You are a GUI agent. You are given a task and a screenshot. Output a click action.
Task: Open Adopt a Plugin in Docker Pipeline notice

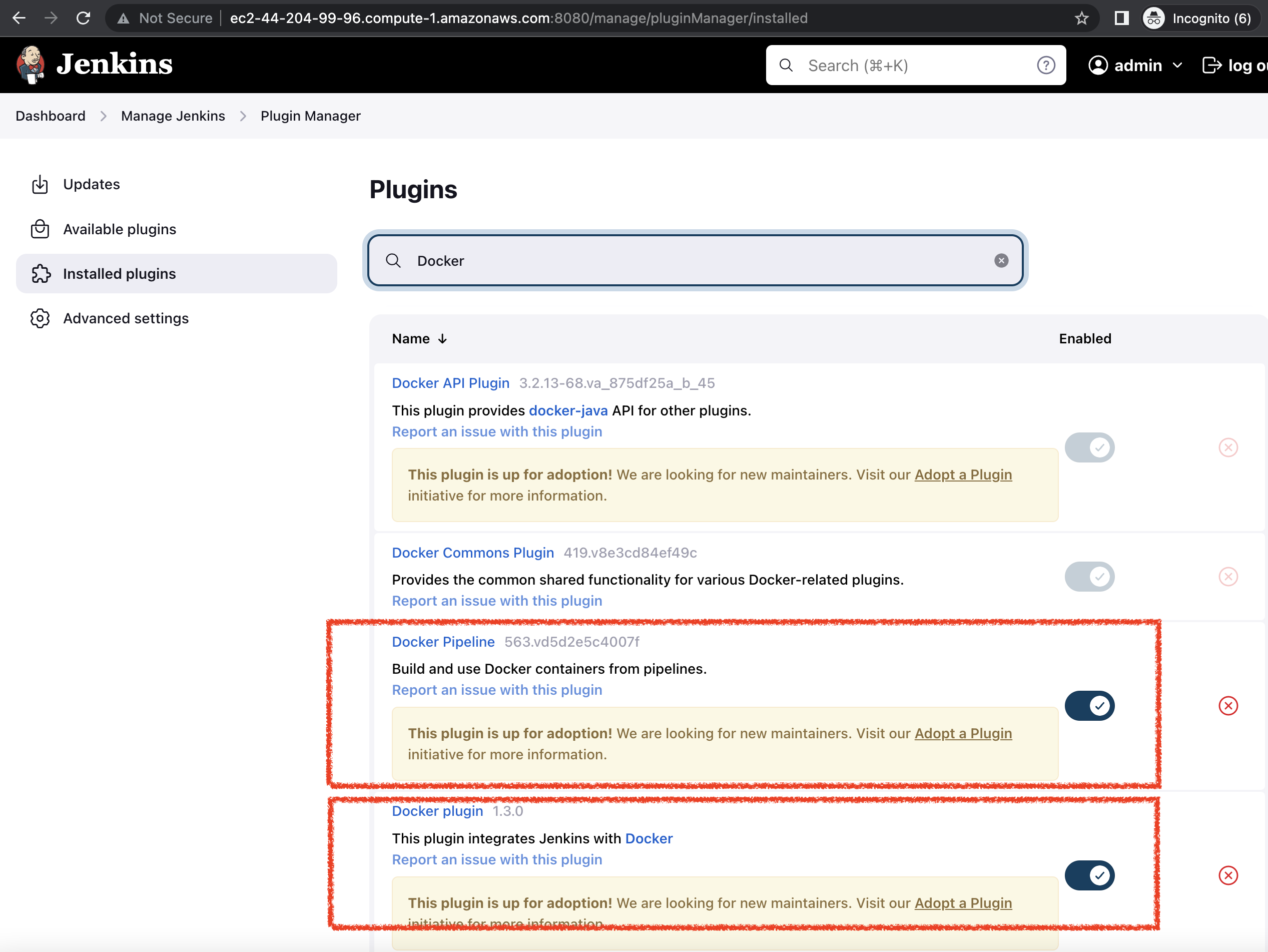point(963,733)
